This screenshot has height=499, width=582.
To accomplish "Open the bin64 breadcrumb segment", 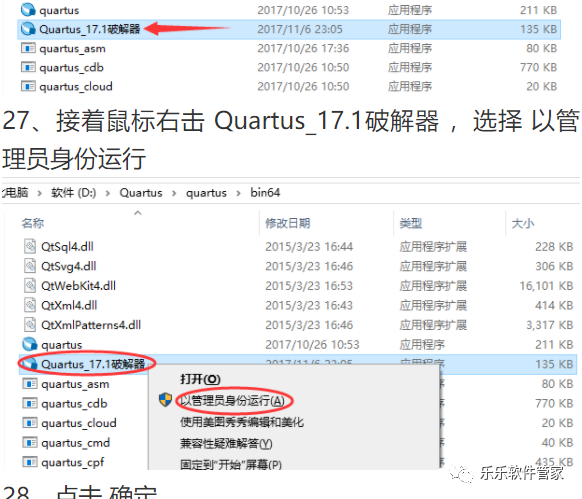I will [265, 192].
